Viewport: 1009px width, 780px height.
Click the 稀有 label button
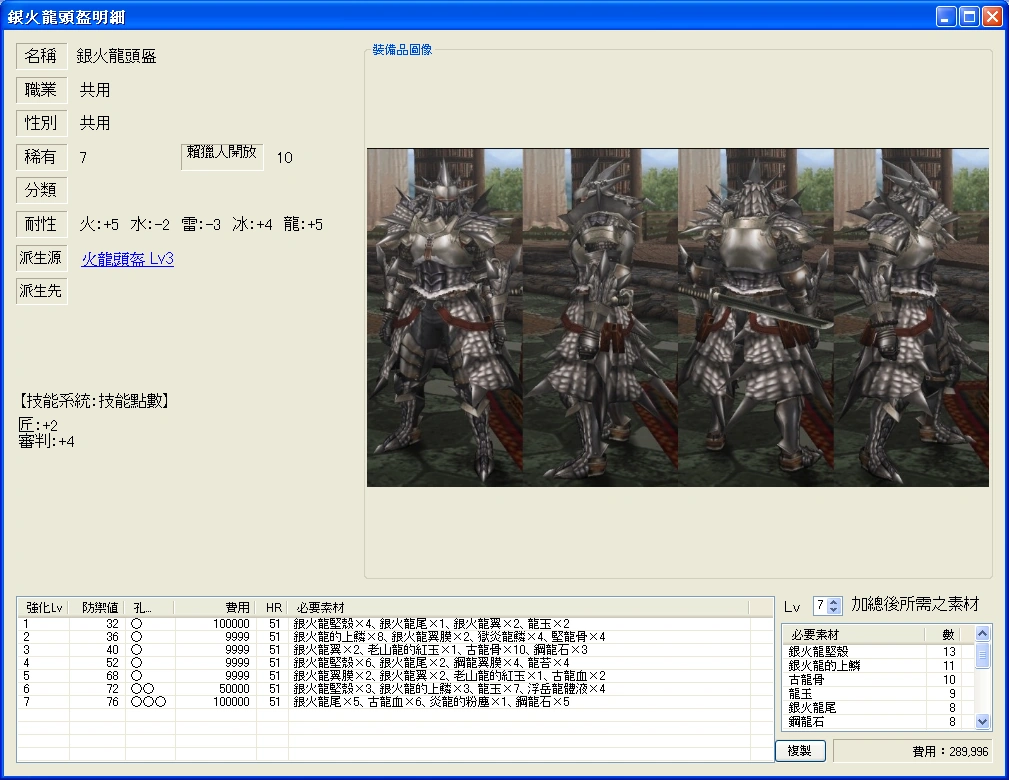tap(41, 157)
